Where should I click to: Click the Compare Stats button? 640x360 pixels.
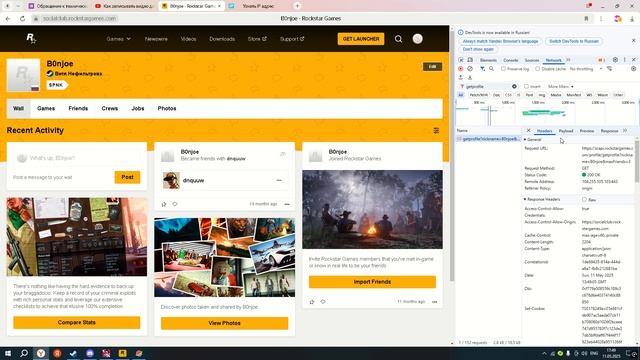click(77, 322)
